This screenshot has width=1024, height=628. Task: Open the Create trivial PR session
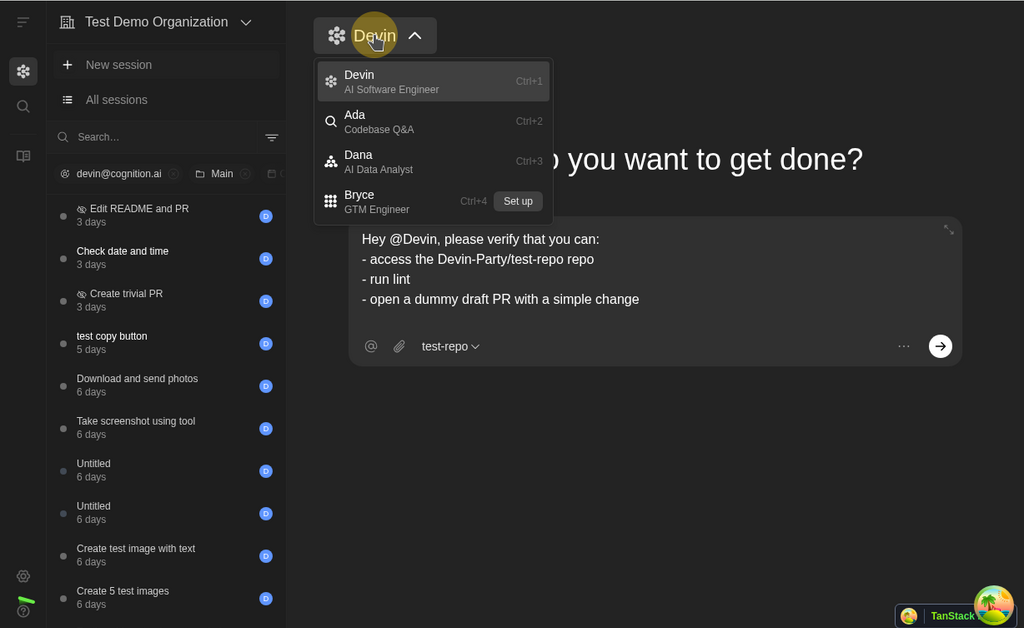(x=167, y=300)
